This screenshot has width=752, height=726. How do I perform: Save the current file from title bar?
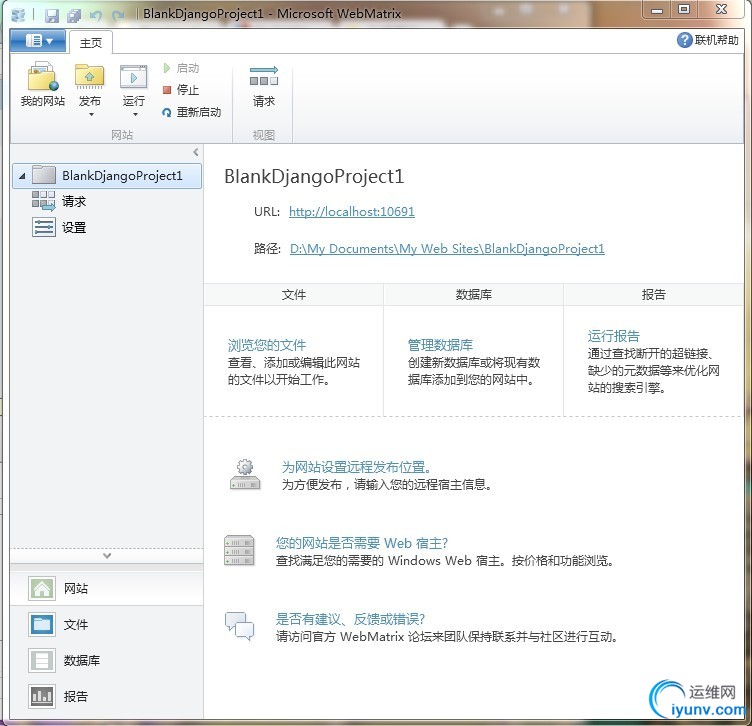[51, 15]
